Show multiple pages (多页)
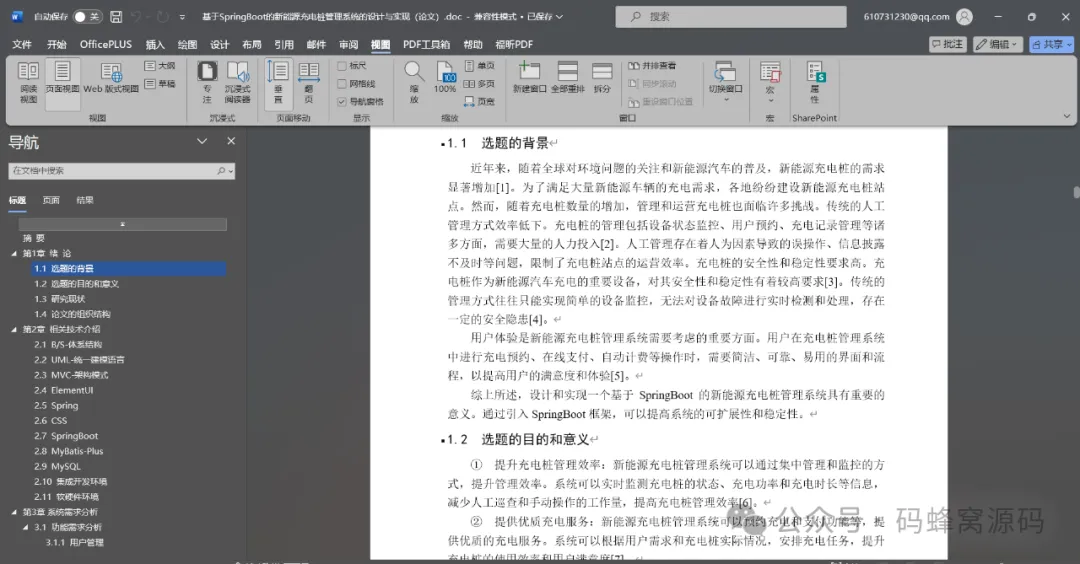The image size is (1080, 564). tap(479, 83)
